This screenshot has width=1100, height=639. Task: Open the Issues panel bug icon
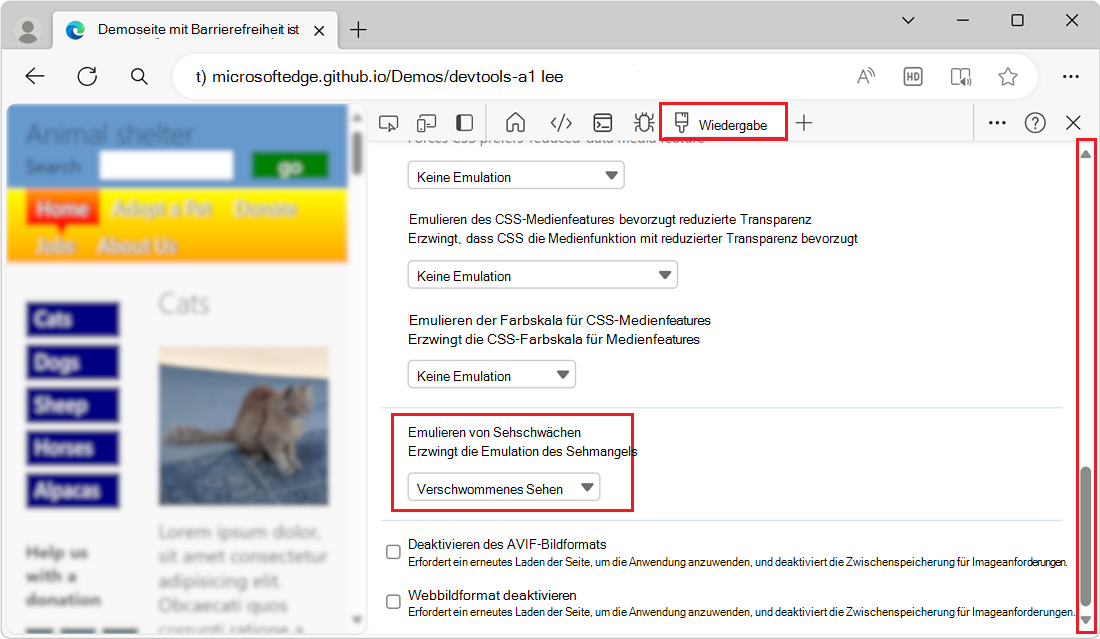coord(643,122)
